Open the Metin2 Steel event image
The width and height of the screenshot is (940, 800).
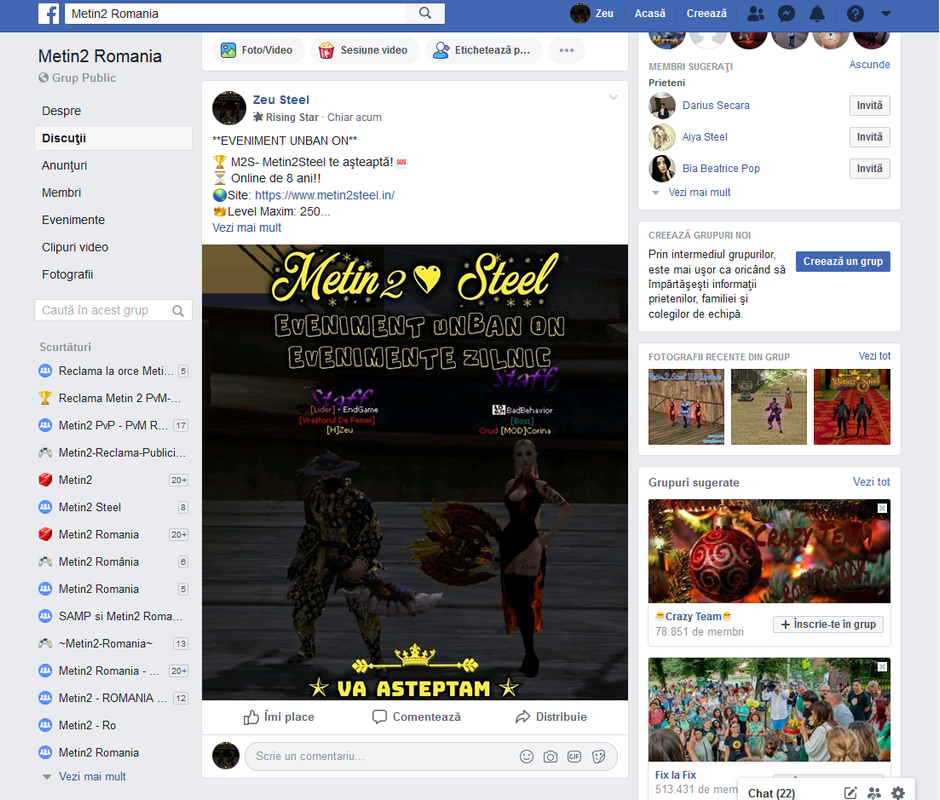[x=415, y=472]
